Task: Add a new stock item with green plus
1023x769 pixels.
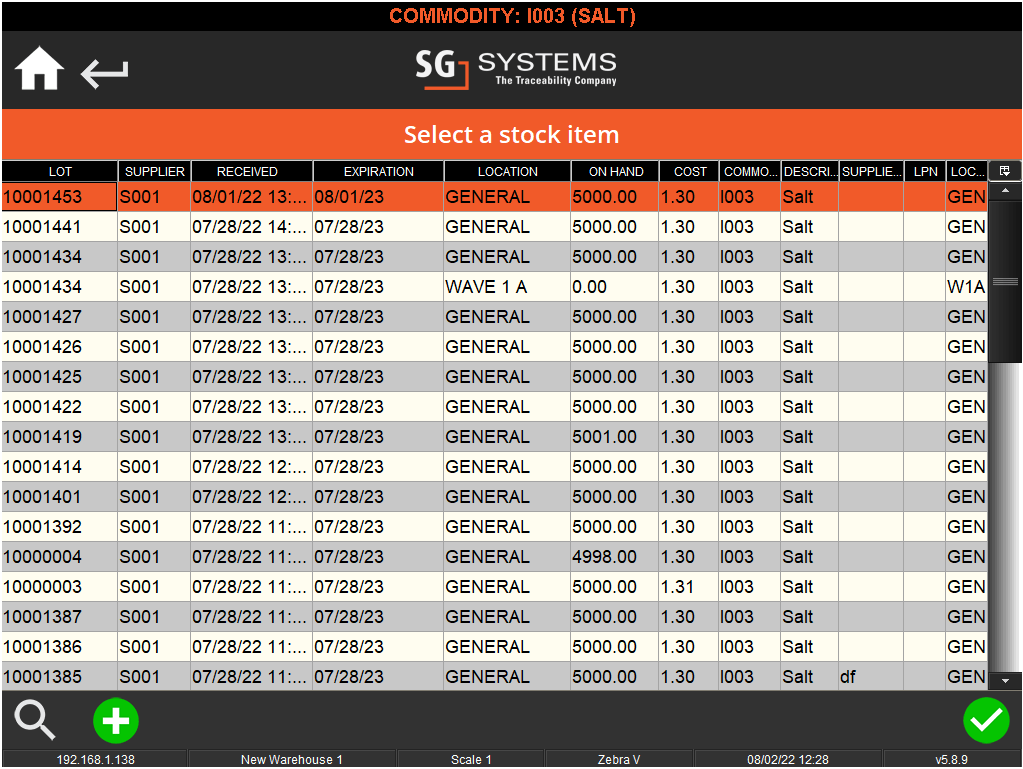Action: (x=115, y=720)
